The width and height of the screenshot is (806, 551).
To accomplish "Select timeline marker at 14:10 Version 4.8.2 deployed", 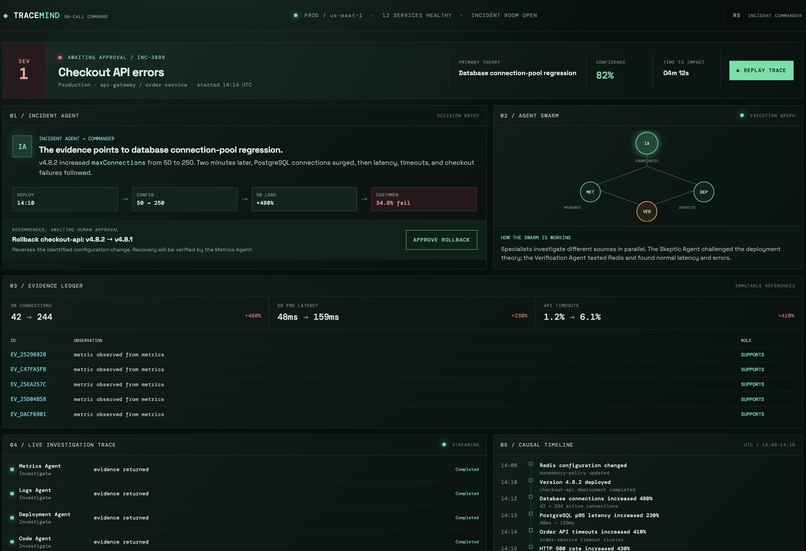I will tap(530, 481).
